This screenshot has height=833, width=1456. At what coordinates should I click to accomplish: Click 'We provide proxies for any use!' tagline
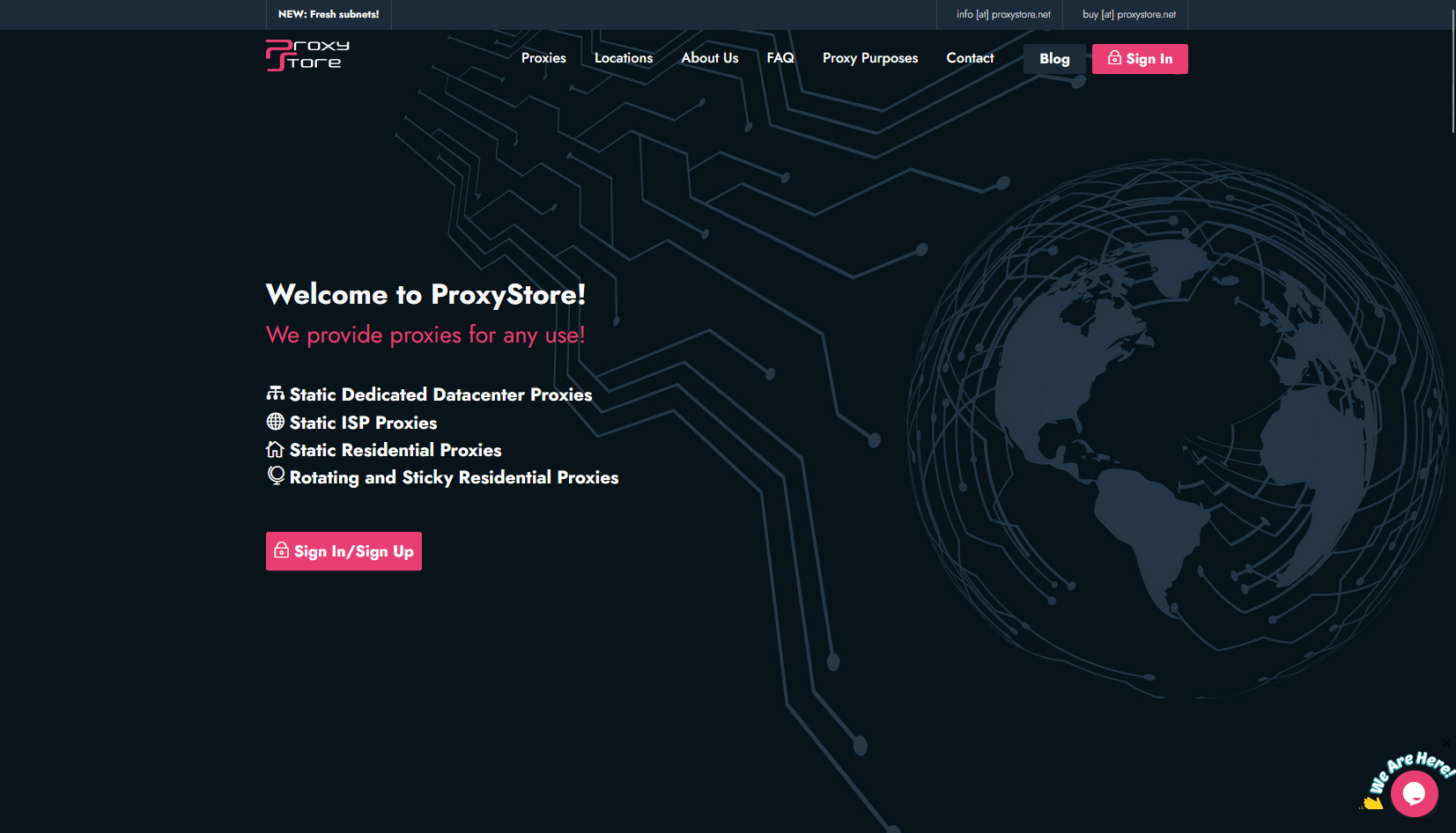coord(425,335)
